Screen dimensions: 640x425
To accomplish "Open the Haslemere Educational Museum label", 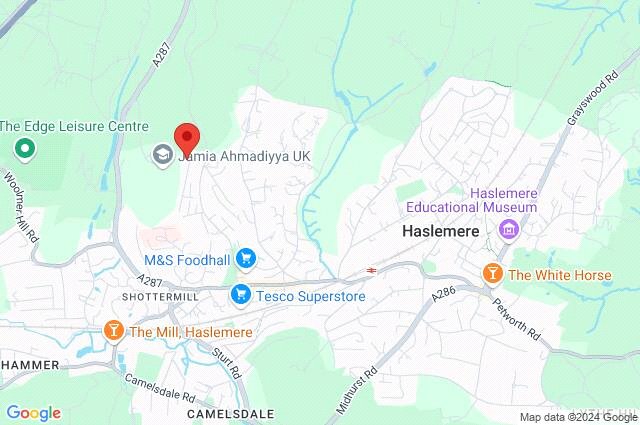I will (471, 200).
